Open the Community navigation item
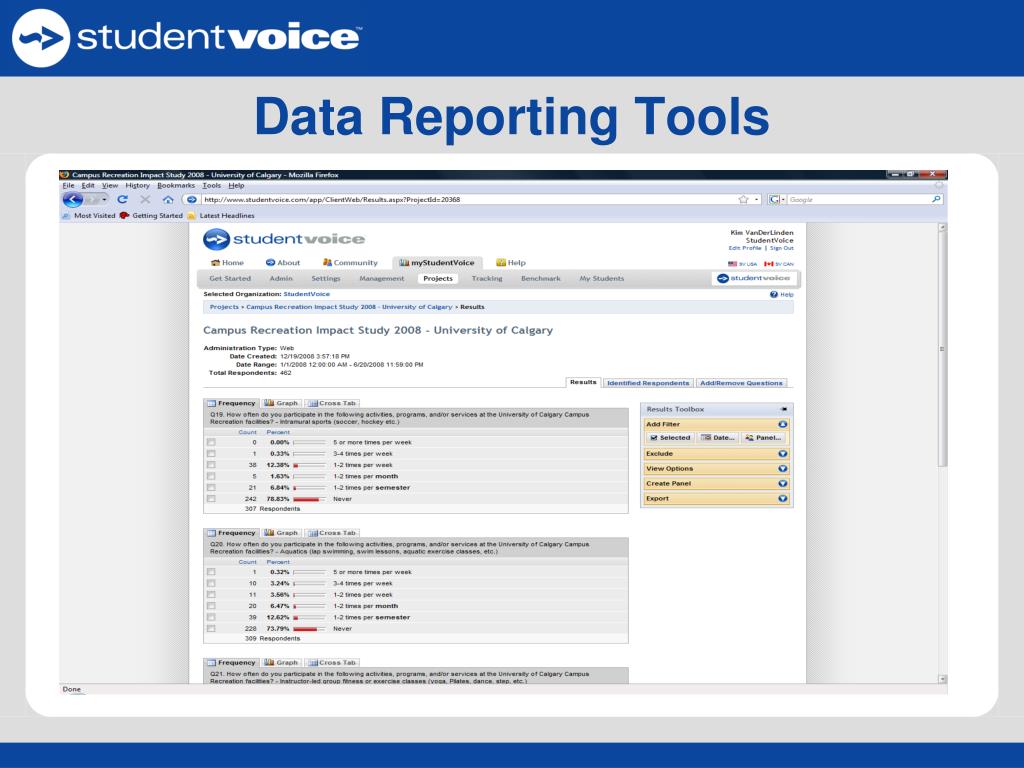 (x=349, y=263)
